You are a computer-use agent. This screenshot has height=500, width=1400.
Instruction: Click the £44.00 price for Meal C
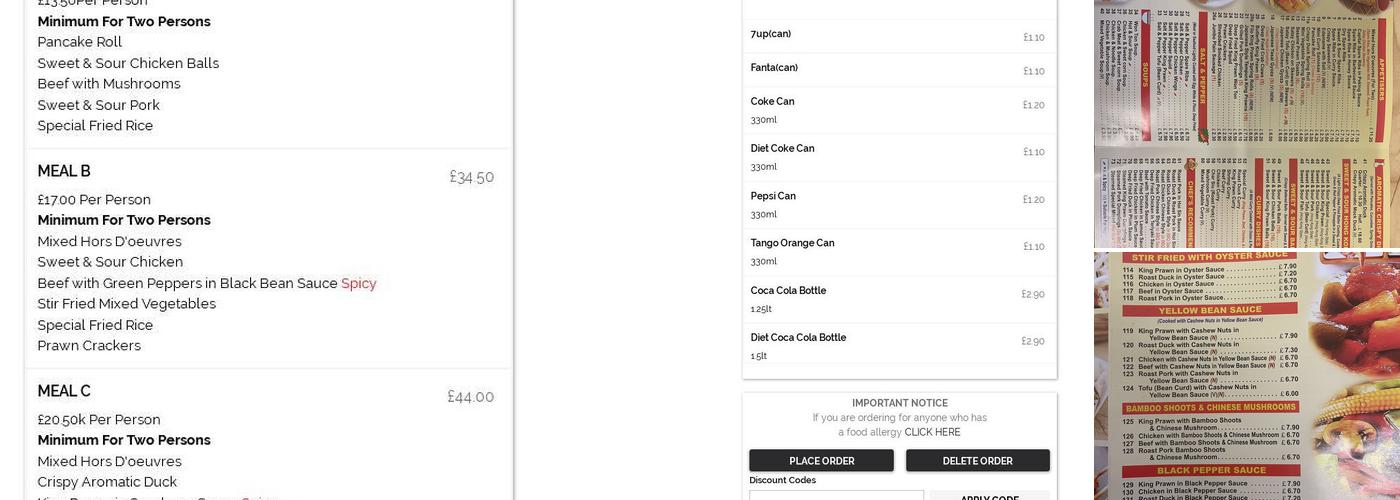pyautogui.click(x=470, y=397)
